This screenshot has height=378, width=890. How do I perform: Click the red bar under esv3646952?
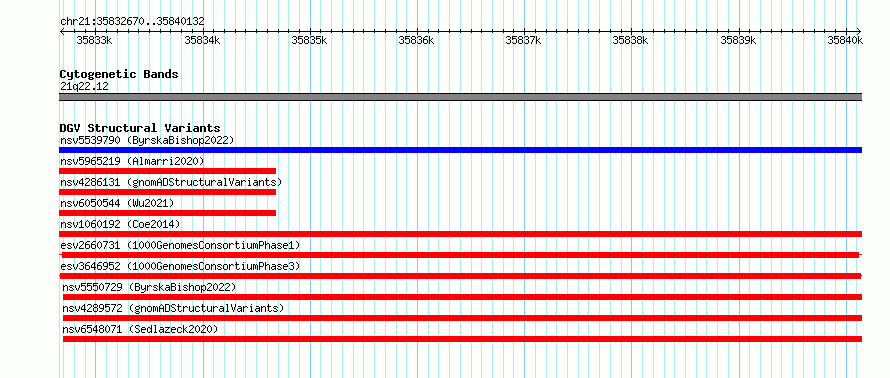click(x=460, y=276)
